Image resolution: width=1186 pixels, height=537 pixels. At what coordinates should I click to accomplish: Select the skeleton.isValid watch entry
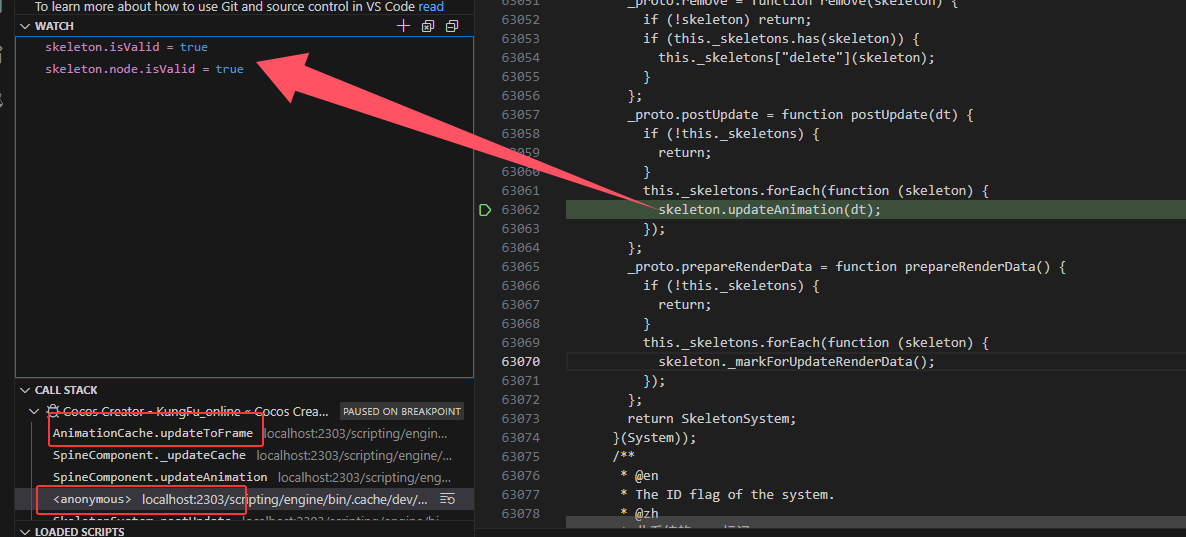(244, 47)
